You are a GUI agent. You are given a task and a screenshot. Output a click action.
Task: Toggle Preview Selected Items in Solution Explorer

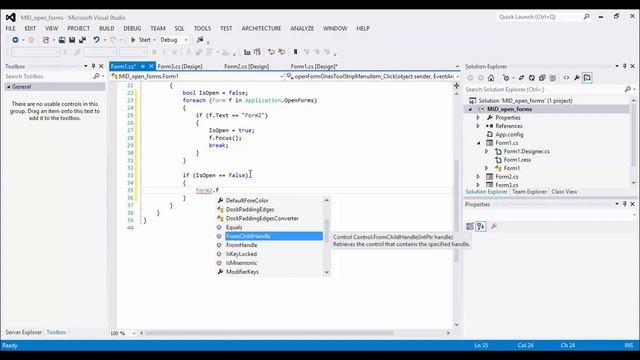click(587, 78)
